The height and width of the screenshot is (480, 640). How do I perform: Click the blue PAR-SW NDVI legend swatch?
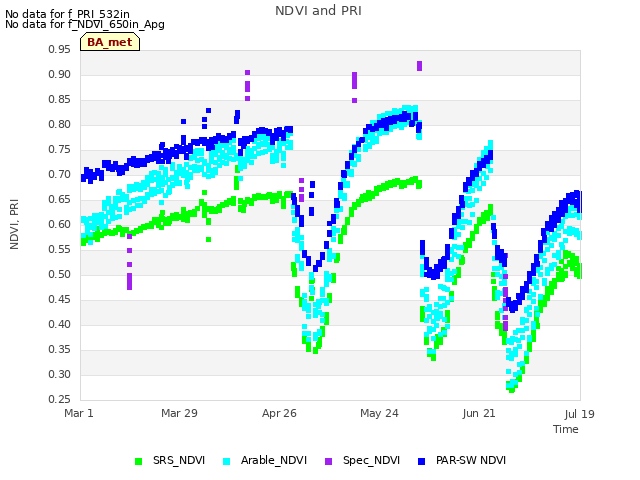coord(422,461)
